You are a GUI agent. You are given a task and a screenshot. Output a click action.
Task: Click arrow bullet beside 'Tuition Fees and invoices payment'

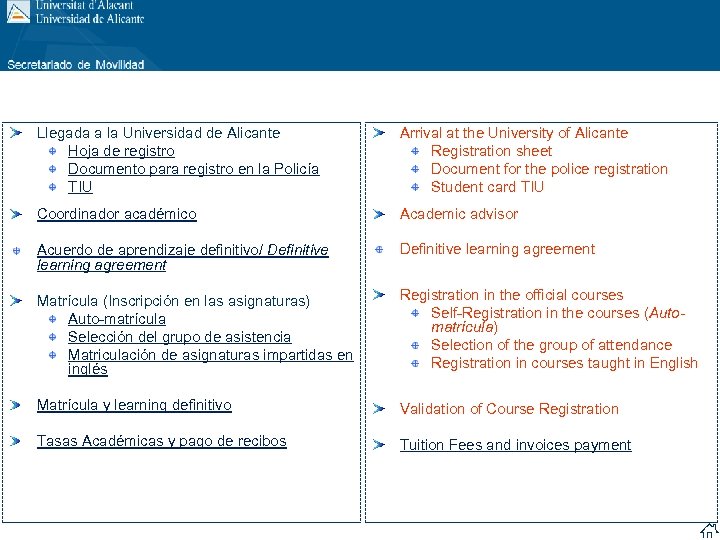pos(379,444)
